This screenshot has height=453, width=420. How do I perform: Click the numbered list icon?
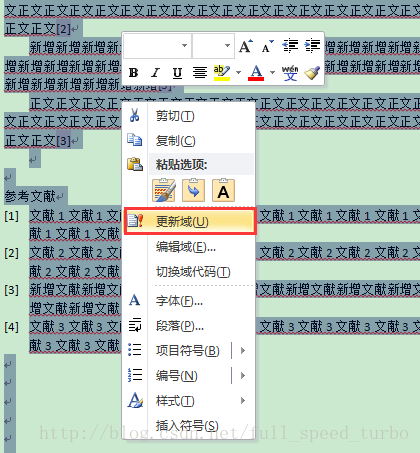click(135, 375)
